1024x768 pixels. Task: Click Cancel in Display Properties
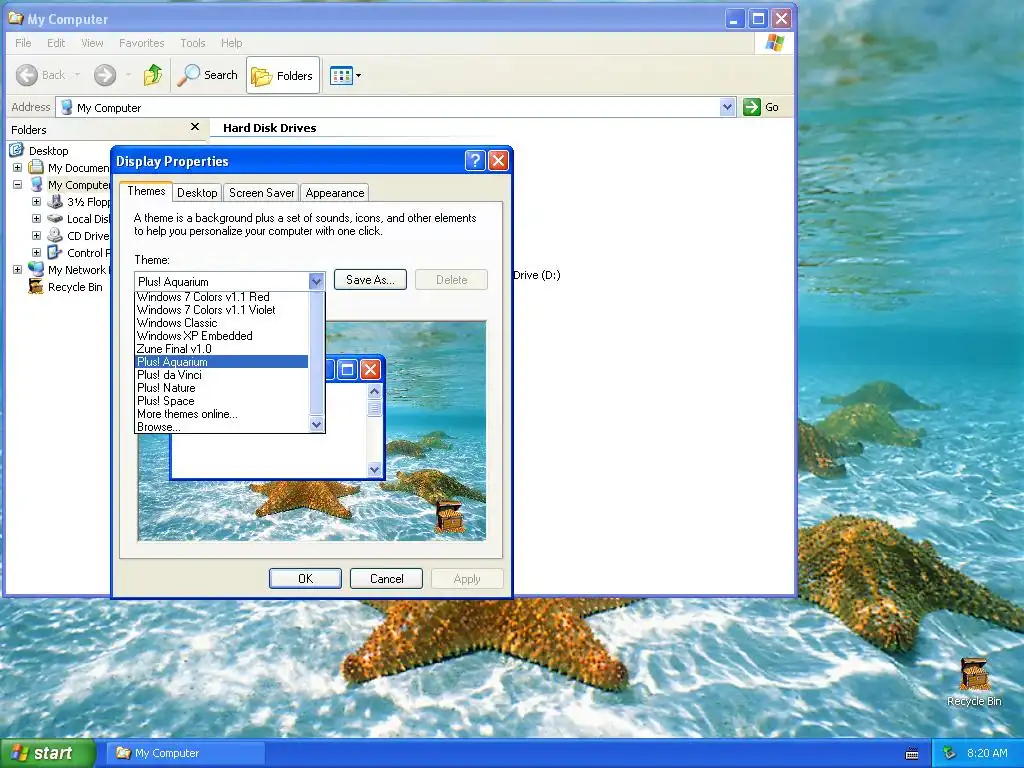pyautogui.click(x=386, y=579)
